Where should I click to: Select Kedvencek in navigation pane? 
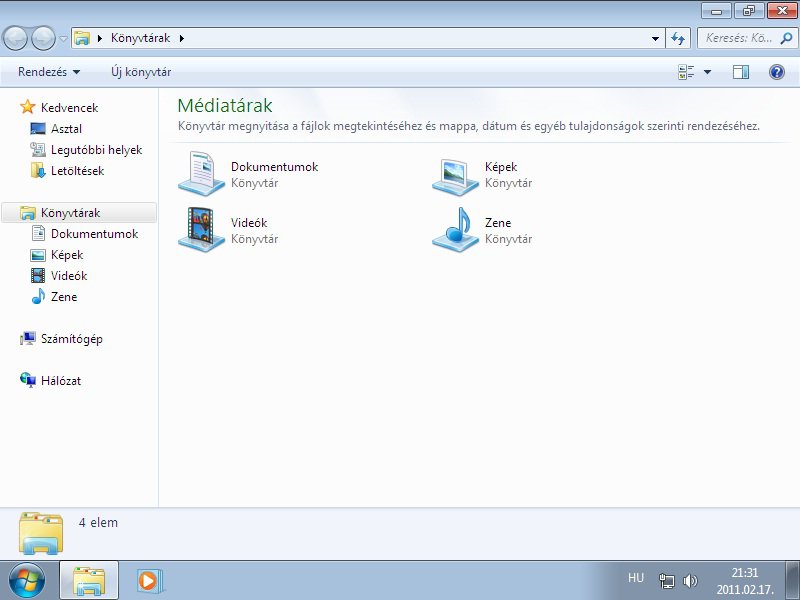point(69,108)
